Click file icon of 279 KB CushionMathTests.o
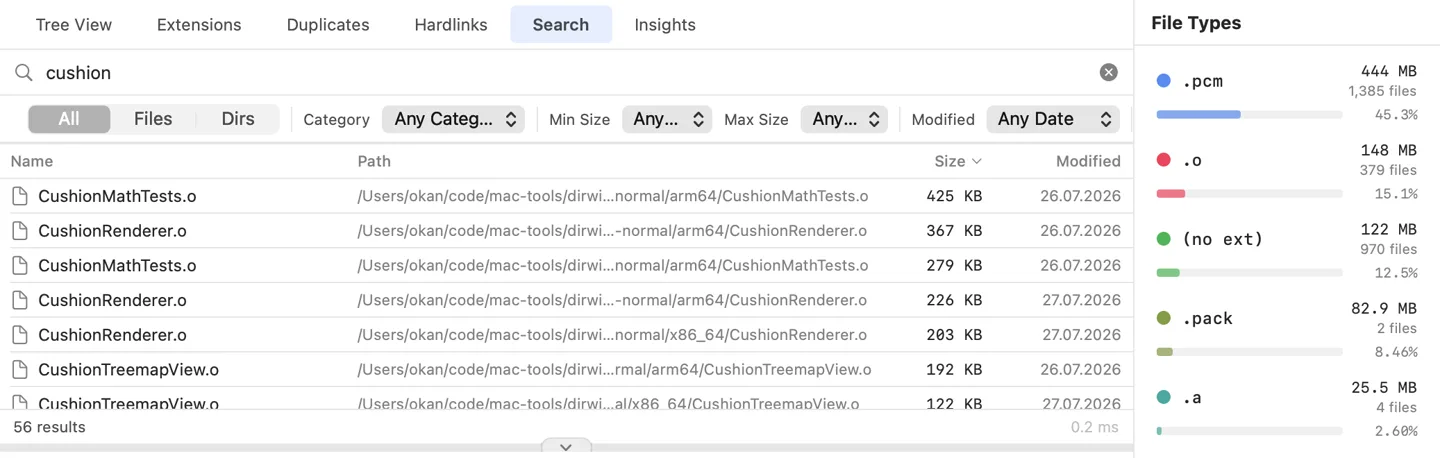The height and width of the screenshot is (458, 1440). [x=20, y=265]
